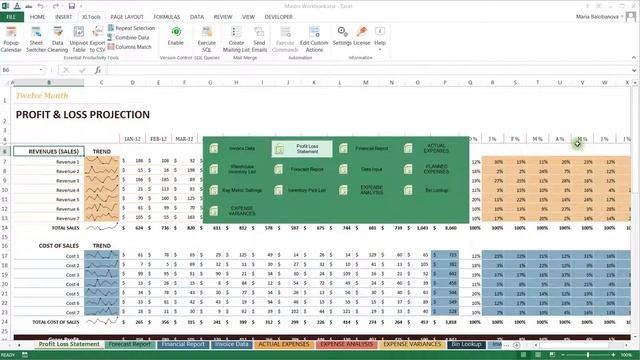
Task: Open the Columns Match tool
Action: tap(130, 47)
